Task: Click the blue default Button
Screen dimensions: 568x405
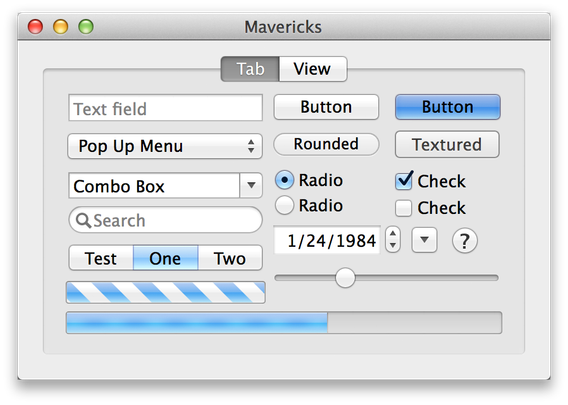Action: [x=448, y=107]
